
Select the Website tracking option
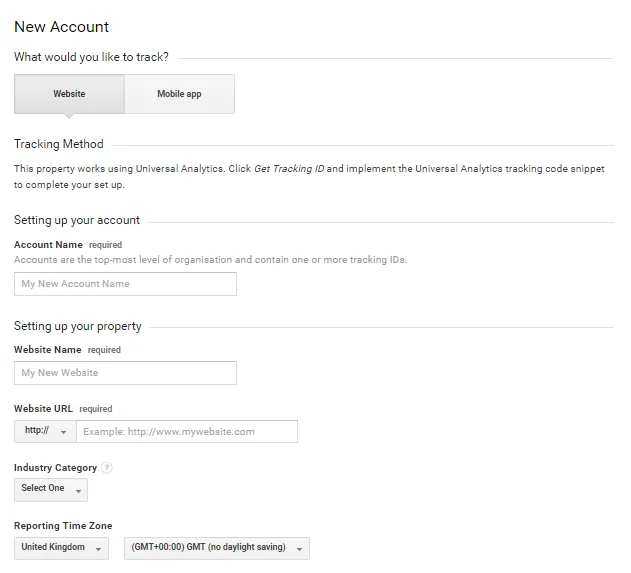[x=69, y=94]
